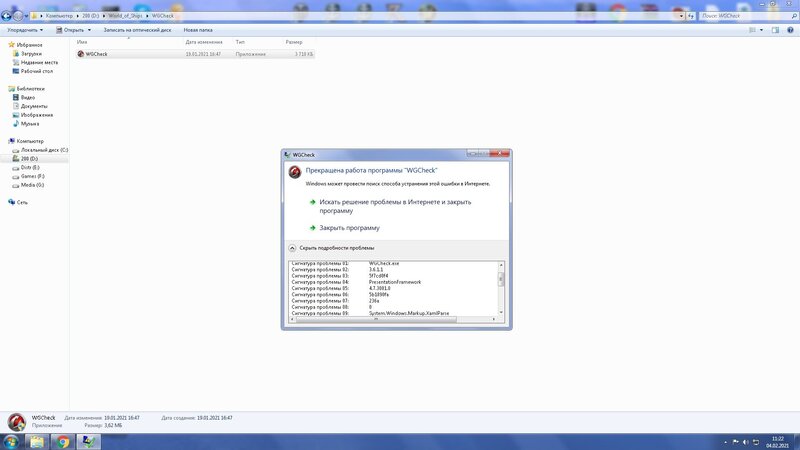Image resolution: width=800 pixels, height=450 pixels.
Task: Toggle the preview pane icon
Action: pos(776,30)
